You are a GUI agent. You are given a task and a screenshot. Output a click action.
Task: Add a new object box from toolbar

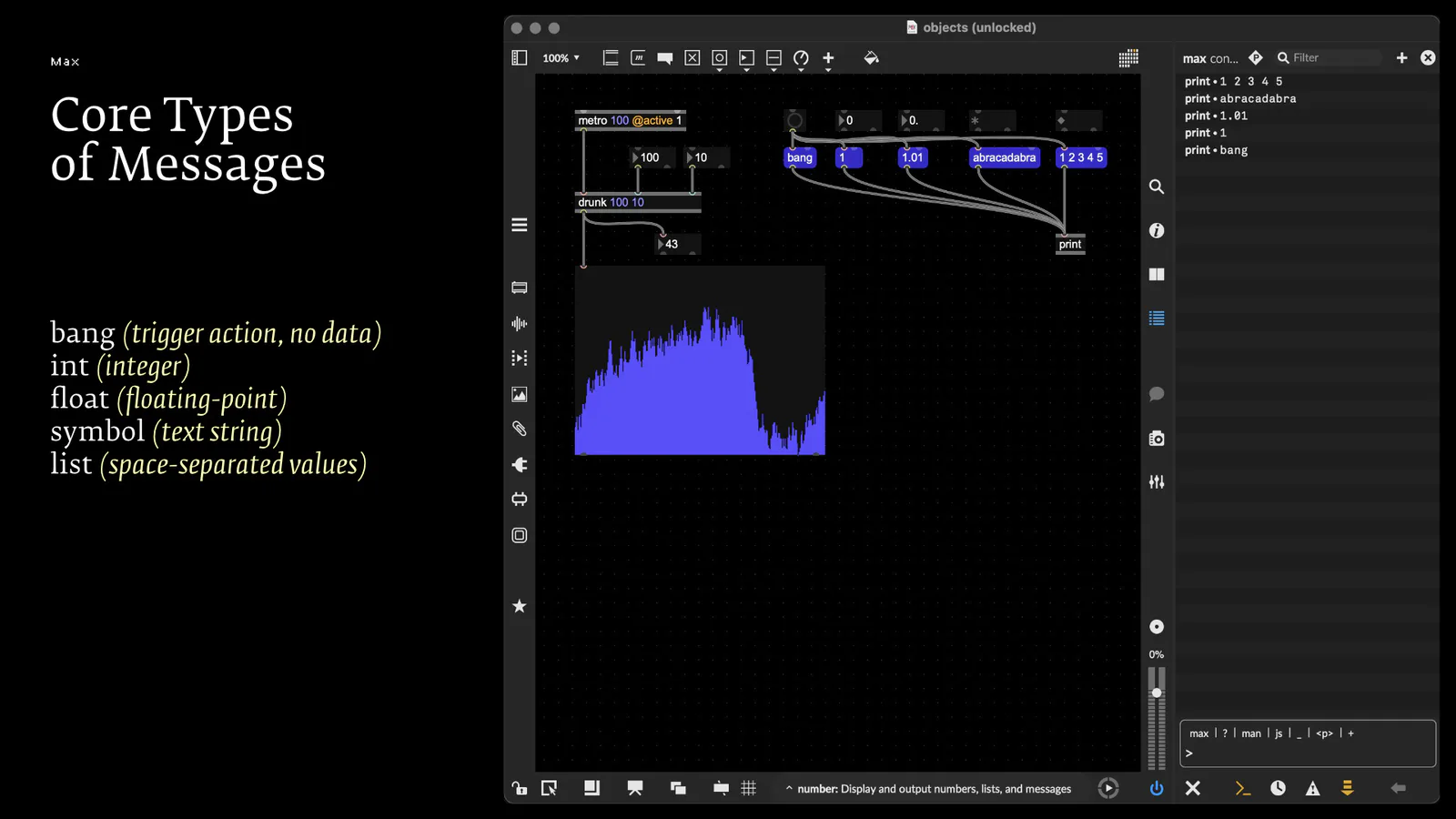point(611,58)
